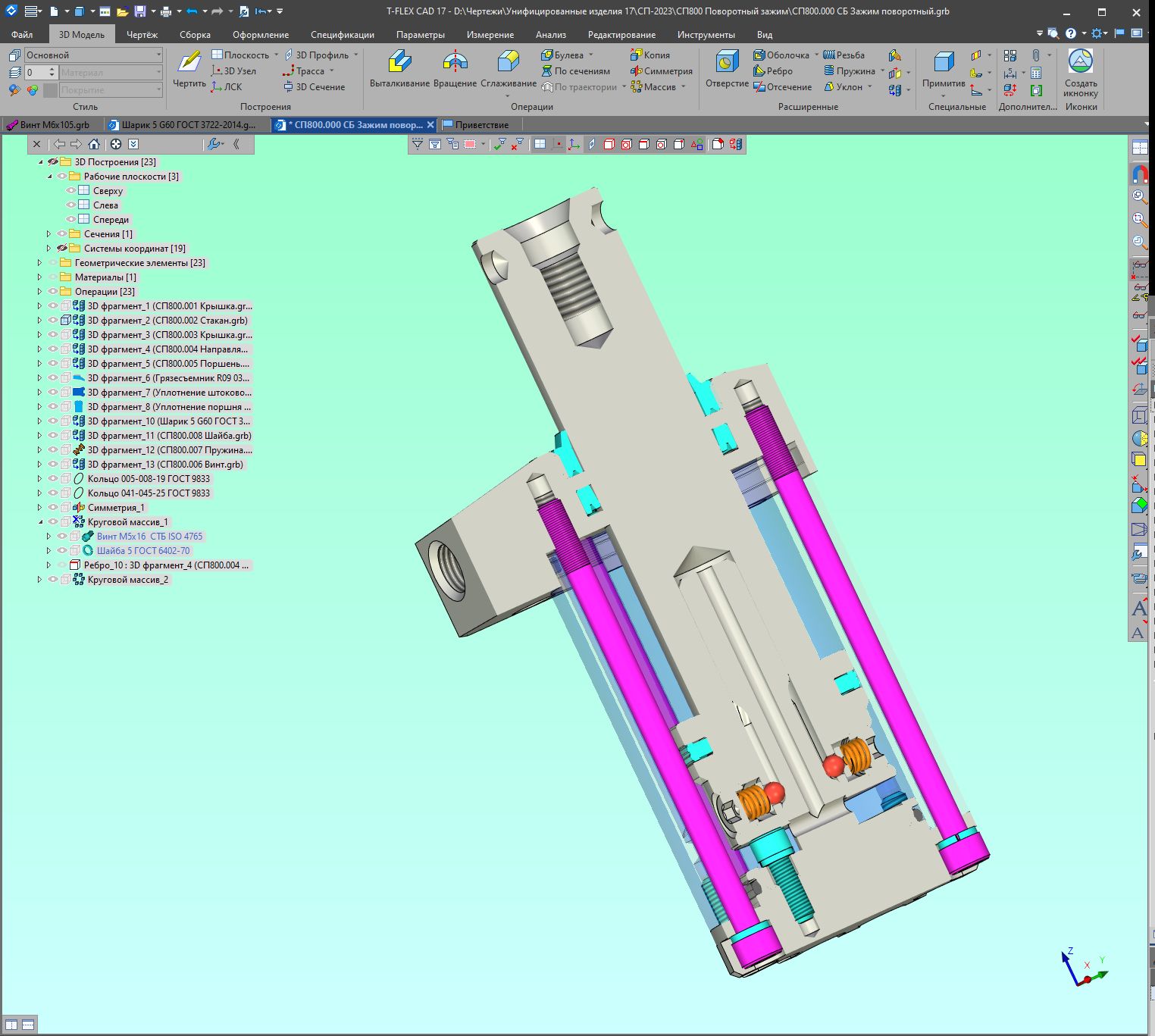Click the home icon in model tree panel
The height and width of the screenshot is (1036, 1155).
click(x=94, y=144)
